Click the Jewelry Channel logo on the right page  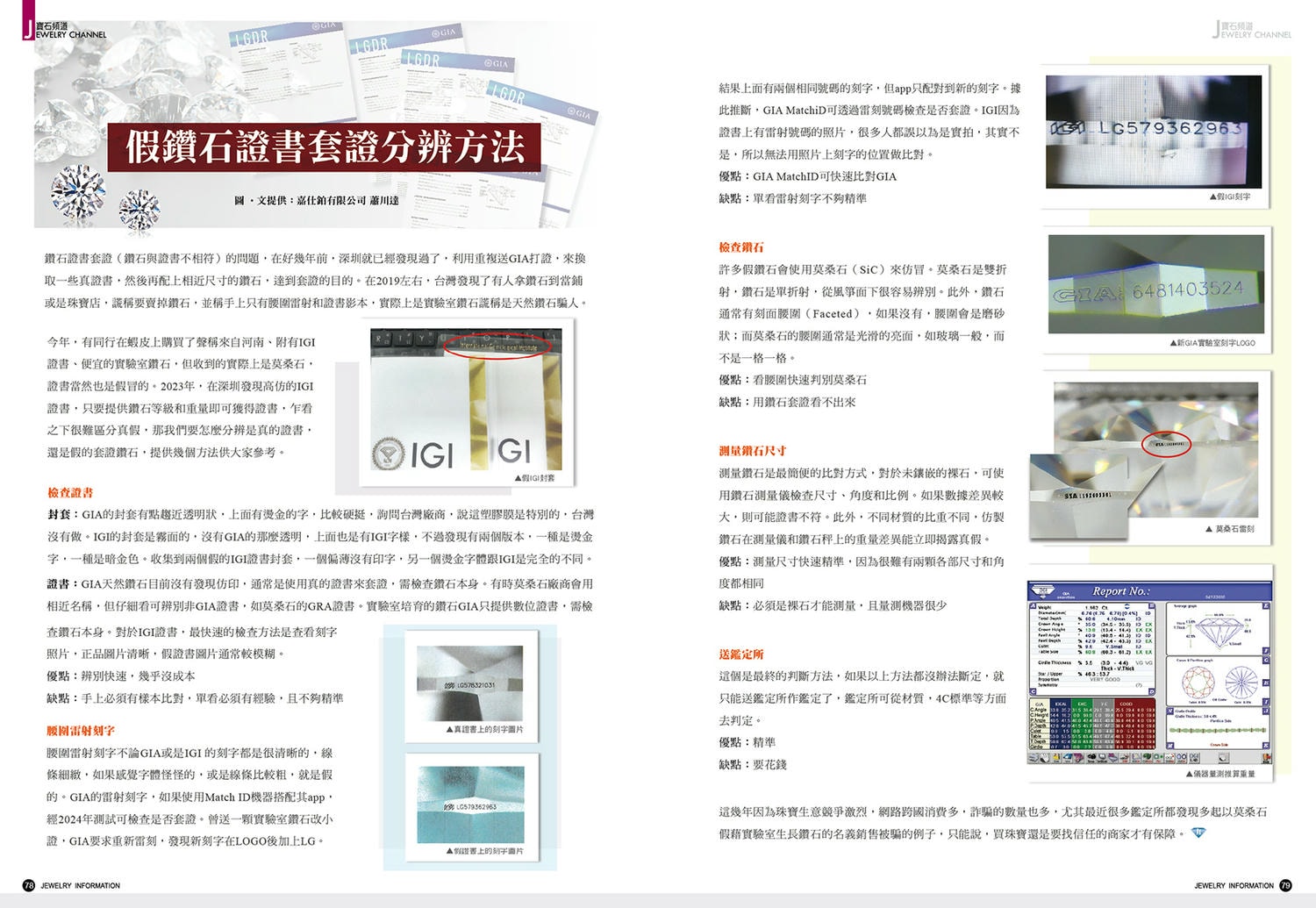1251,30
